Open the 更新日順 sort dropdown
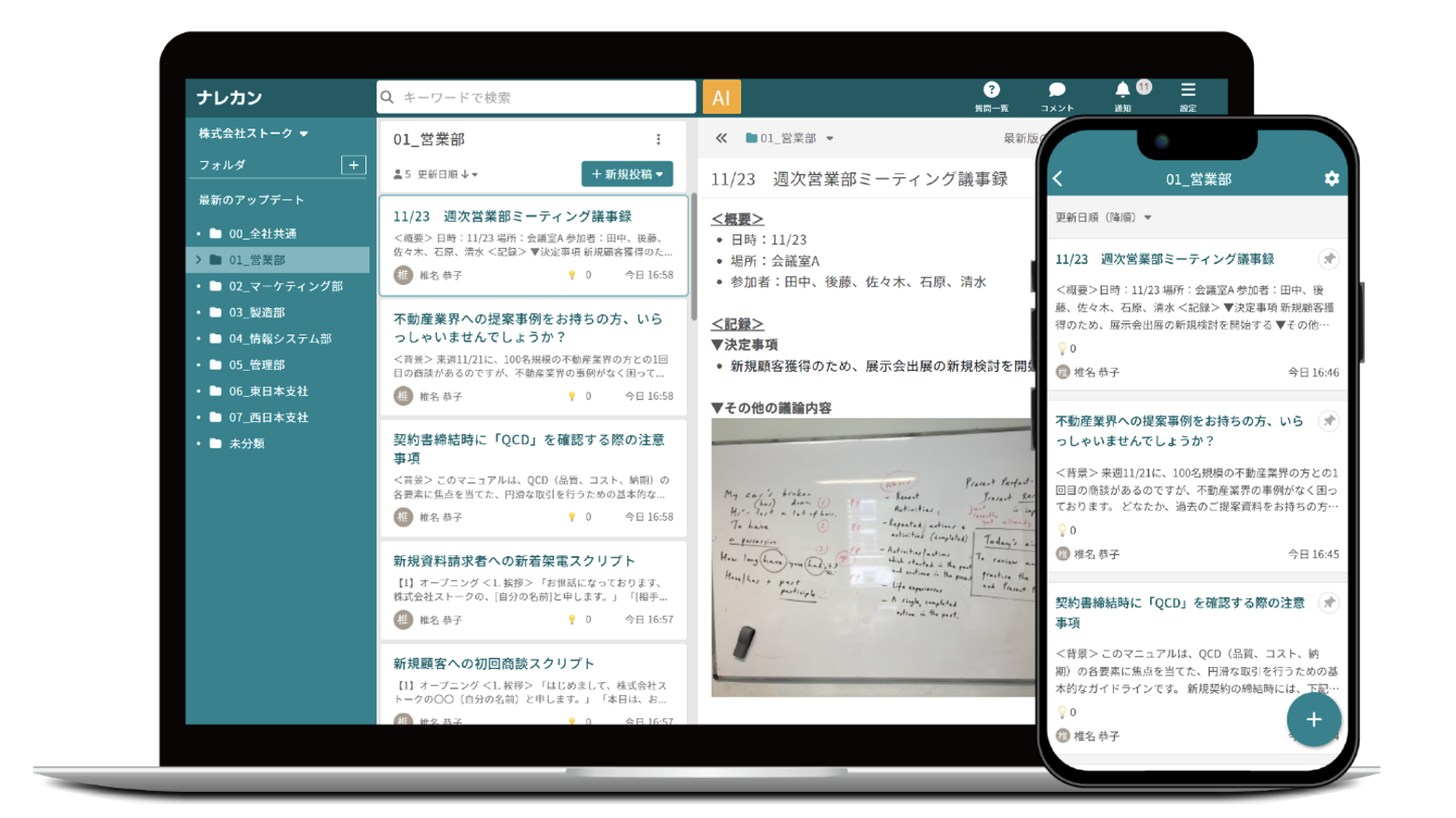Image resolution: width=1456 pixels, height=818 pixels. pos(447,174)
